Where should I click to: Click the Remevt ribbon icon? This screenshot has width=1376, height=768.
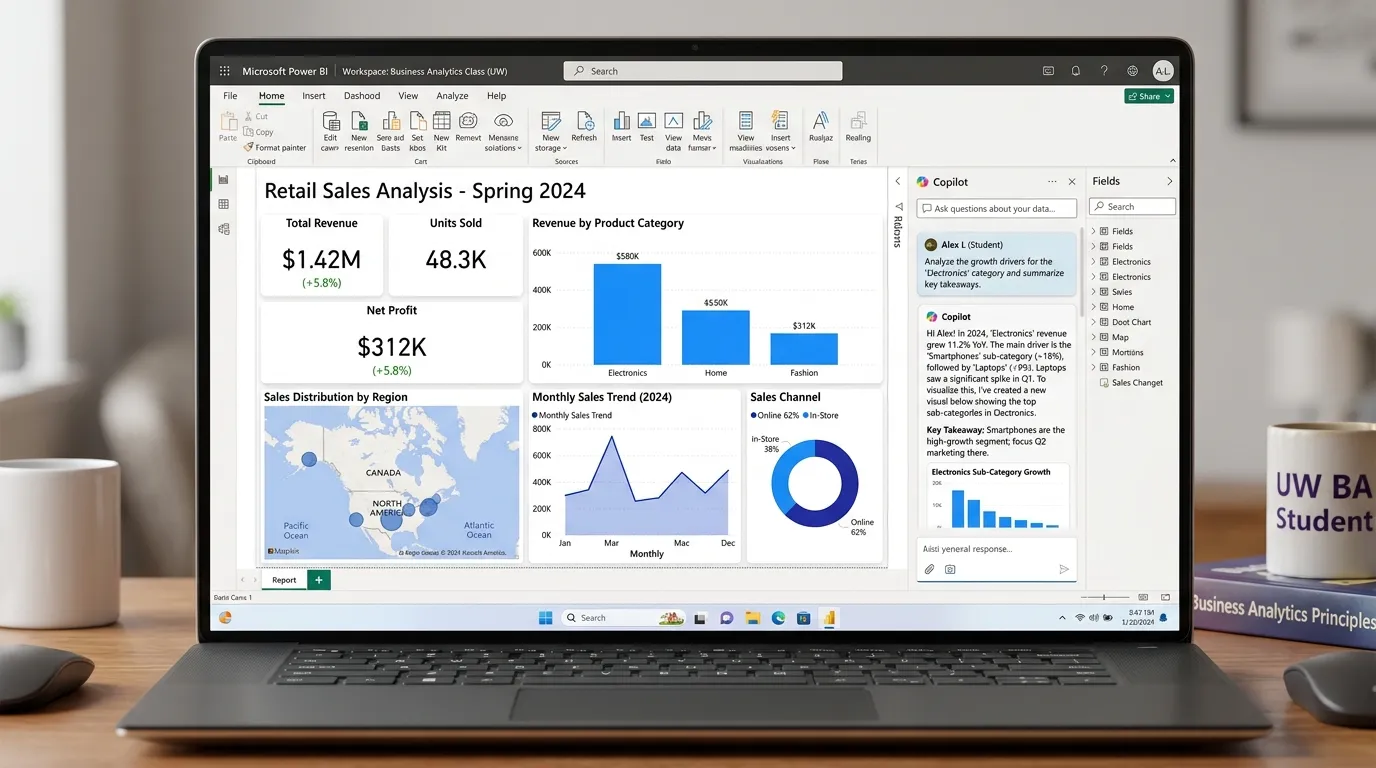(x=468, y=121)
